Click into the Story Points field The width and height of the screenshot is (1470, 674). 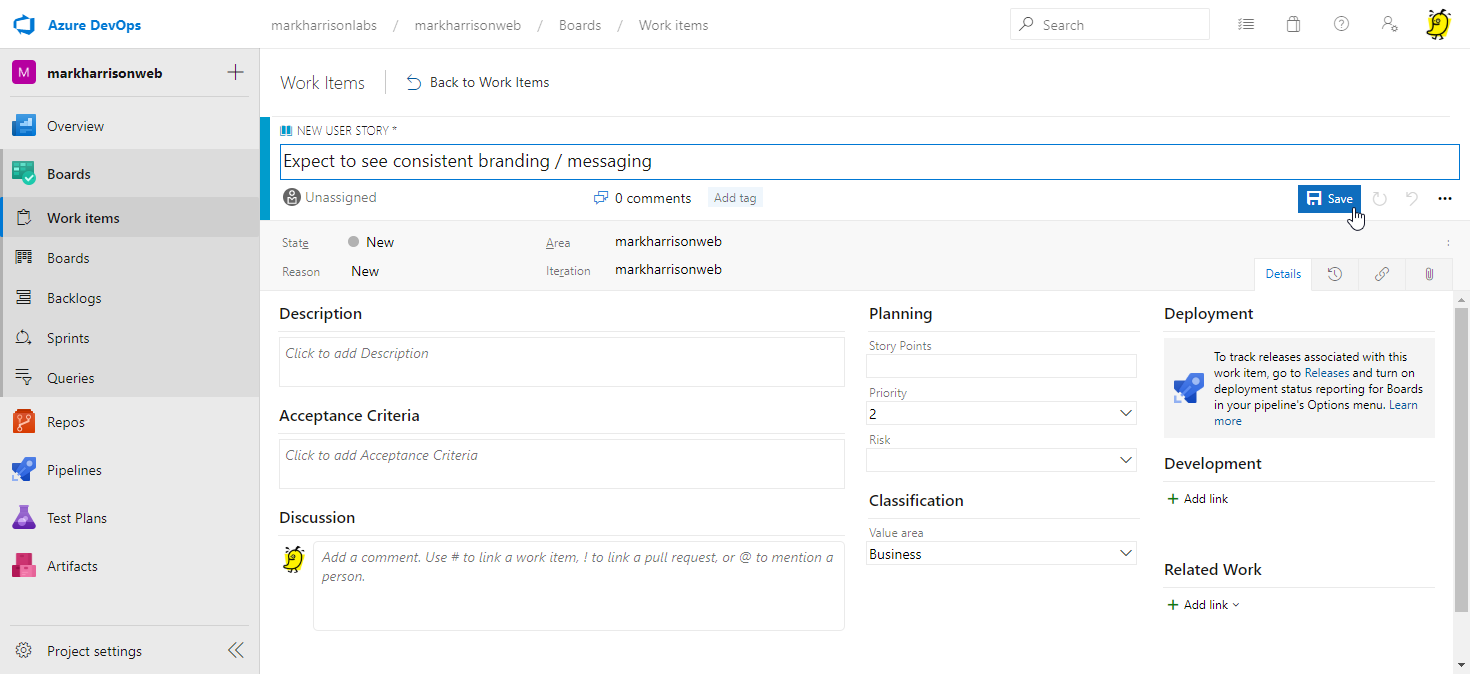(1001, 366)
